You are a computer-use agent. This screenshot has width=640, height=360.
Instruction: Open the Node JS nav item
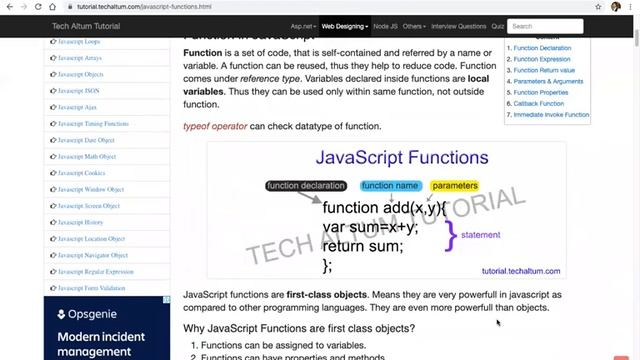(385, 26)
